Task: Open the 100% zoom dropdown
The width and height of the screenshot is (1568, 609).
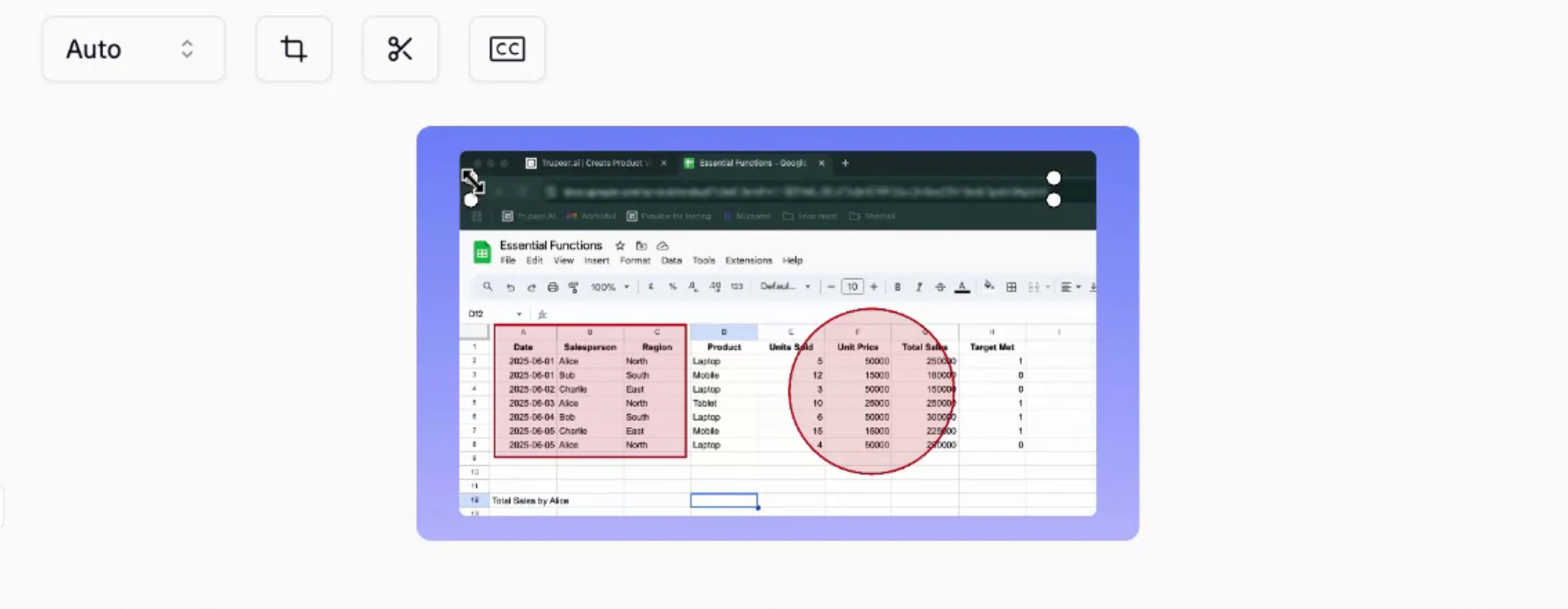Action: pyautogui.click(x=609, y=287)
